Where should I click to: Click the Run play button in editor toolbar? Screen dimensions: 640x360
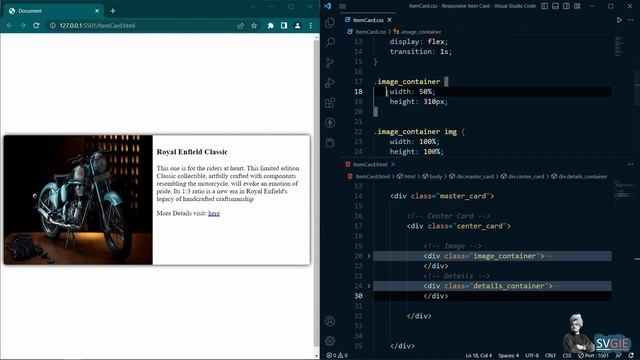point(619,20)
